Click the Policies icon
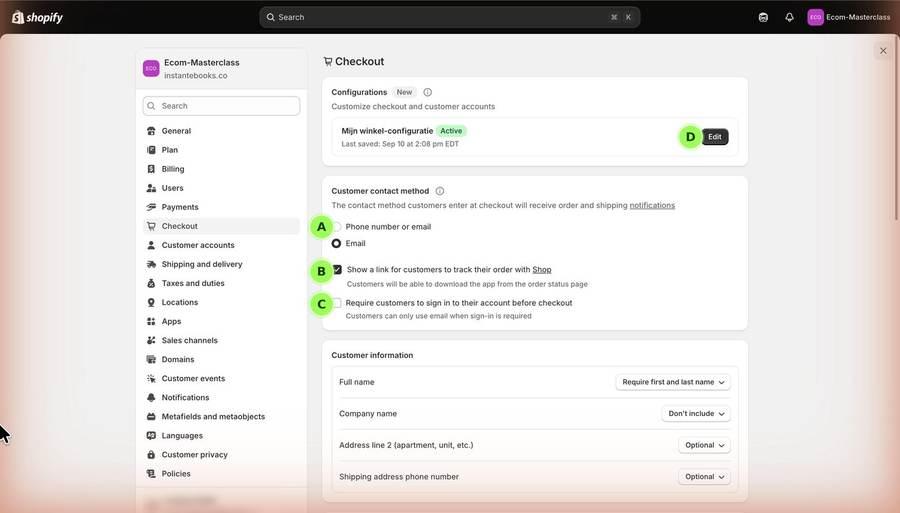900x513 pixels. [x=151, y=473]
